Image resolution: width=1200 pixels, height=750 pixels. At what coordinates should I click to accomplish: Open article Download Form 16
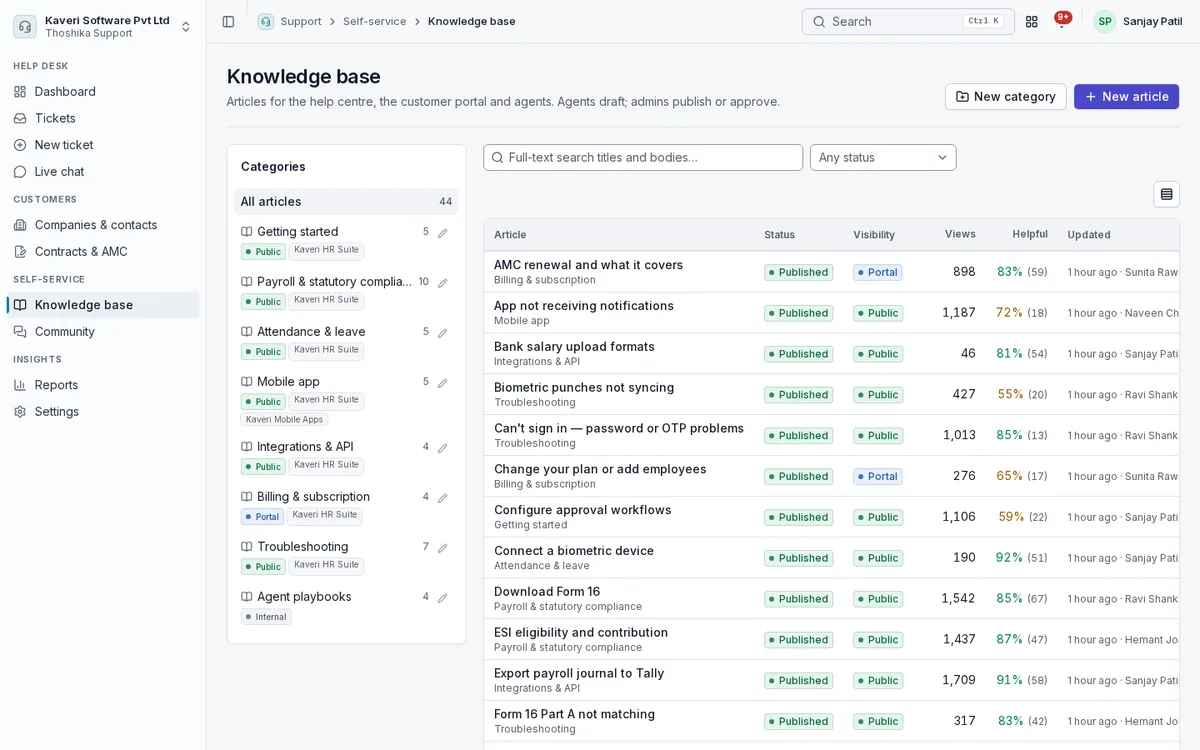[x=547, y=592]
